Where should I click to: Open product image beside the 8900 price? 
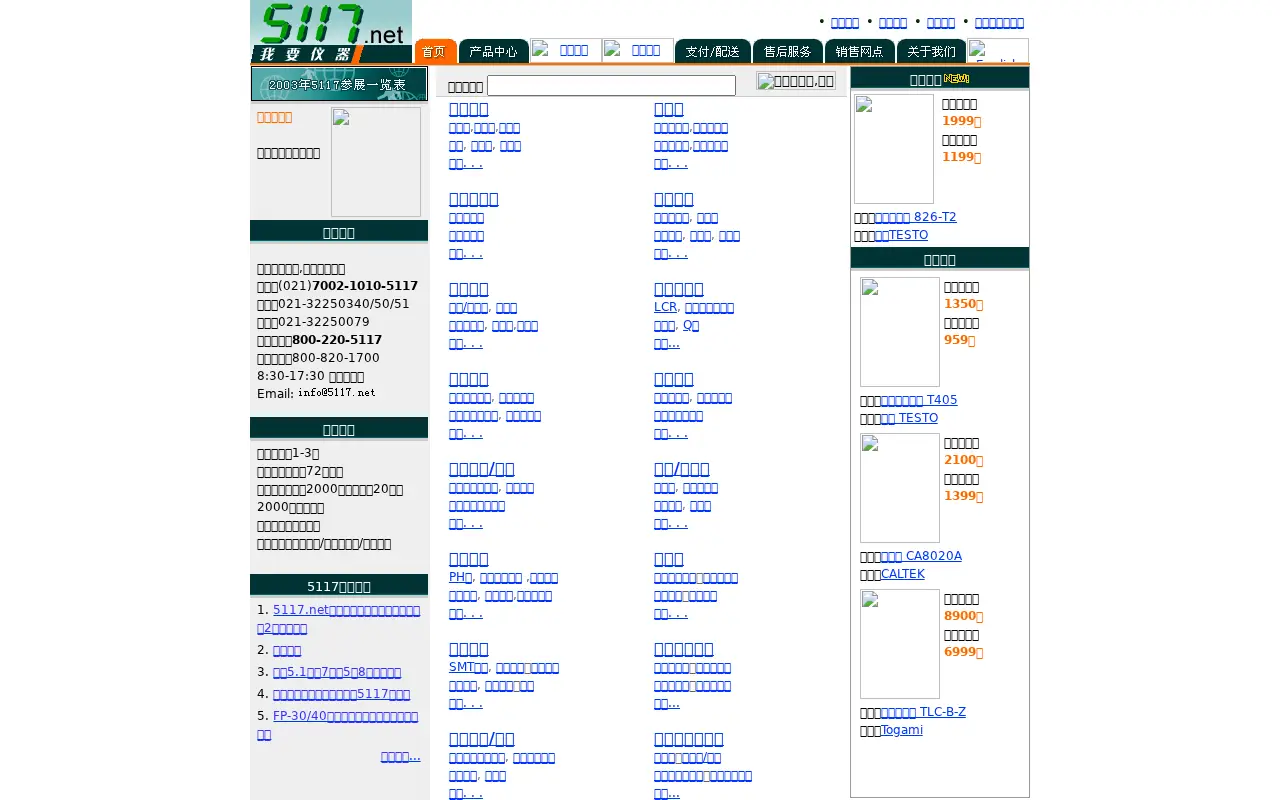point(900,644)
